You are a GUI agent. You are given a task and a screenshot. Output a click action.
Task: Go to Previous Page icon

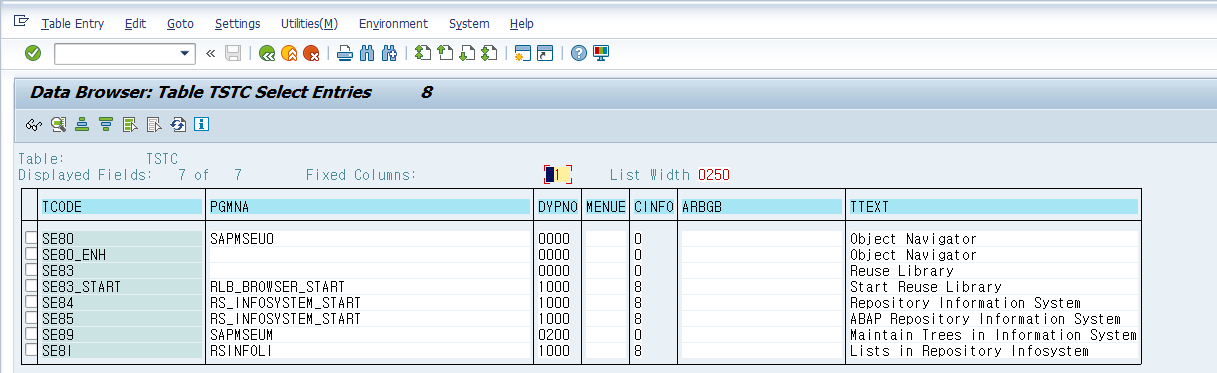pos(445,53)
